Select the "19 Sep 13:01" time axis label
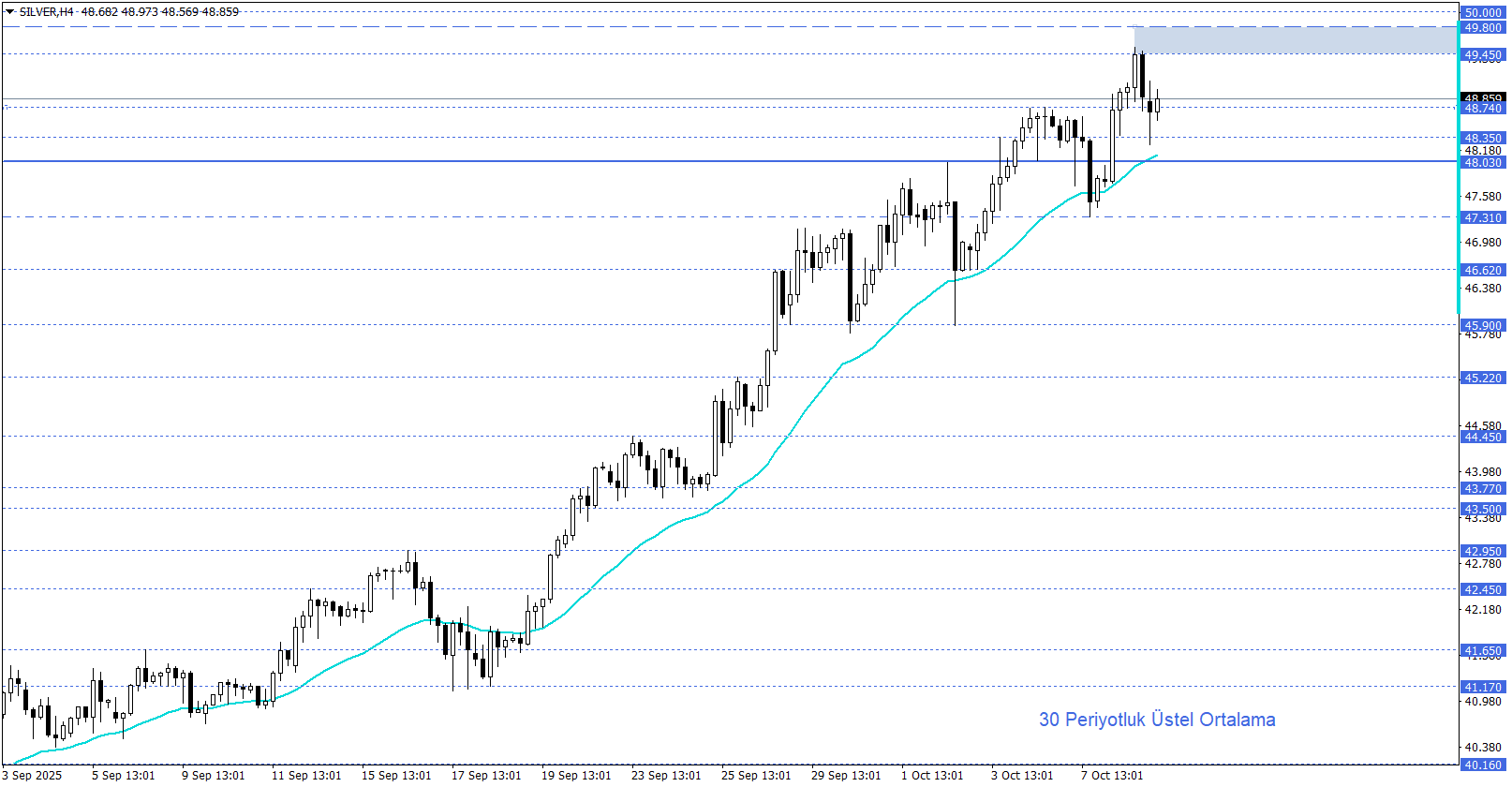 (x=575, y=775)
